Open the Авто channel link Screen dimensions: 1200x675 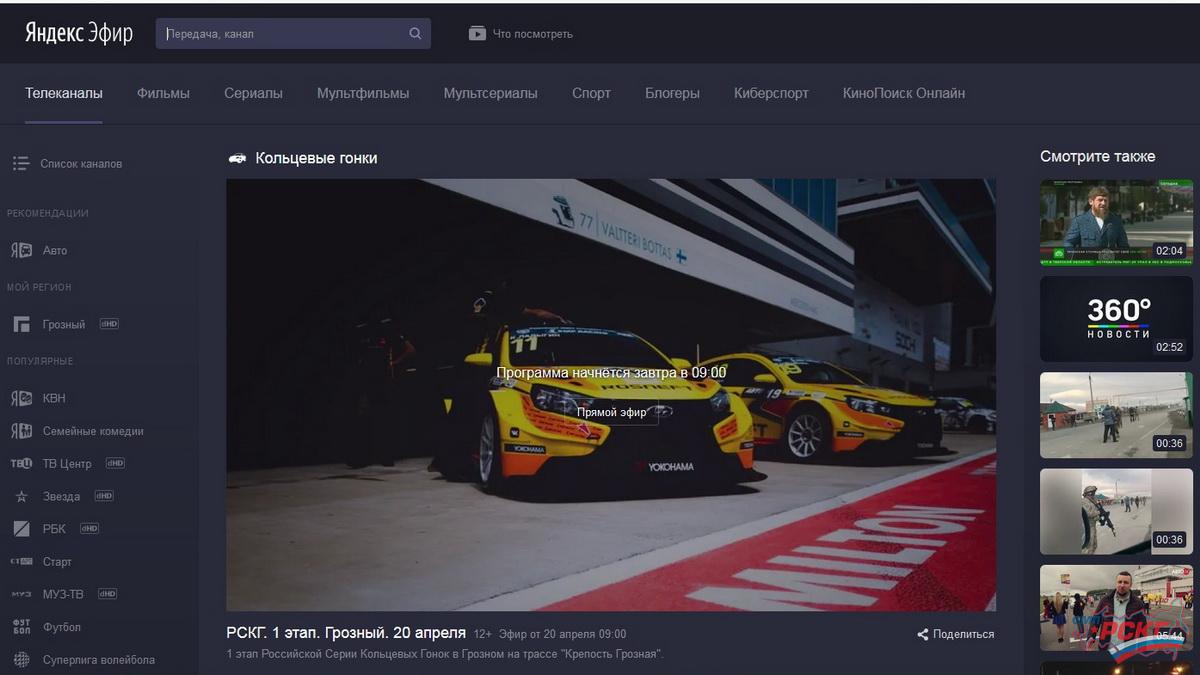tap(55, 250)
